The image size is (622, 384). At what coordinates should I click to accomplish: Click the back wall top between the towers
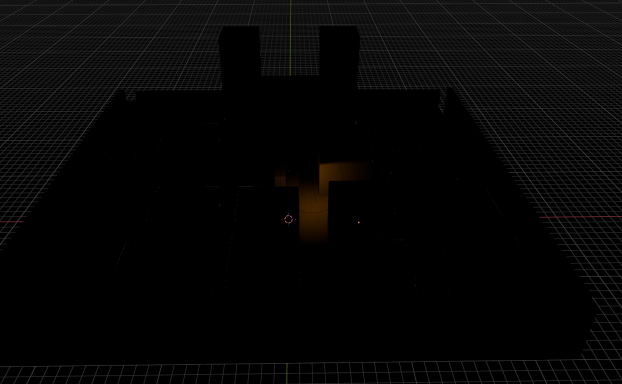tap(290, 78)
